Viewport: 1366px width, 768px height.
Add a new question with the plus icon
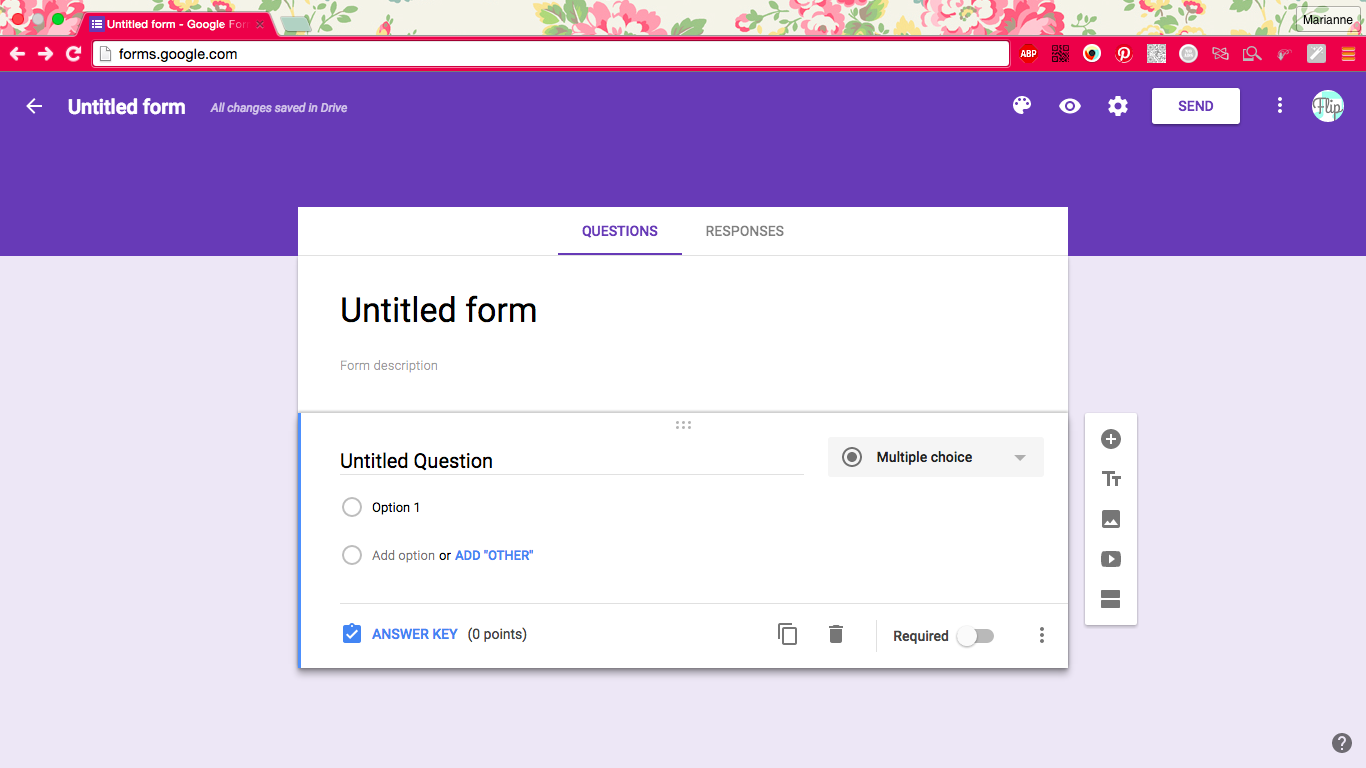pyautogui.click(x=1111, y=439)
